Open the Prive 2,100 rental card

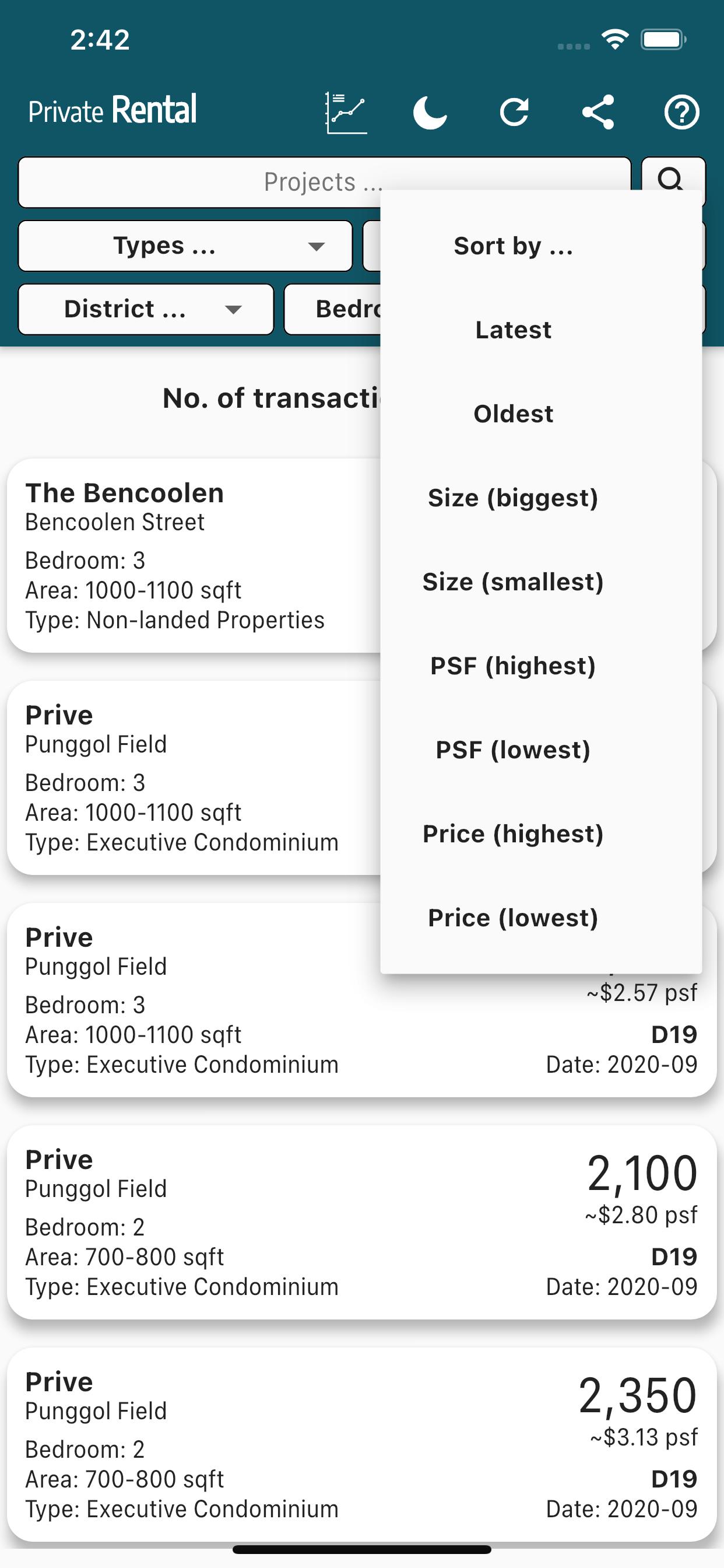tap(361, 1222)
